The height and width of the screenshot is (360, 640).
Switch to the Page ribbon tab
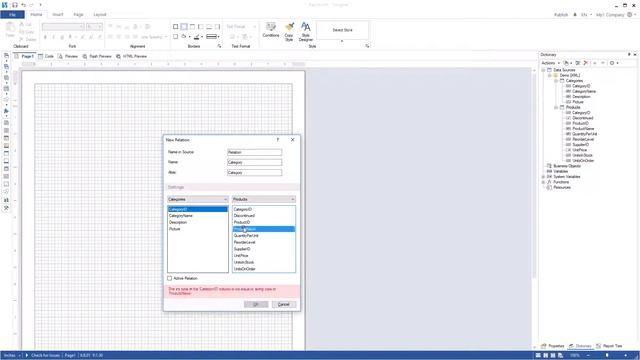pos(78,15)
